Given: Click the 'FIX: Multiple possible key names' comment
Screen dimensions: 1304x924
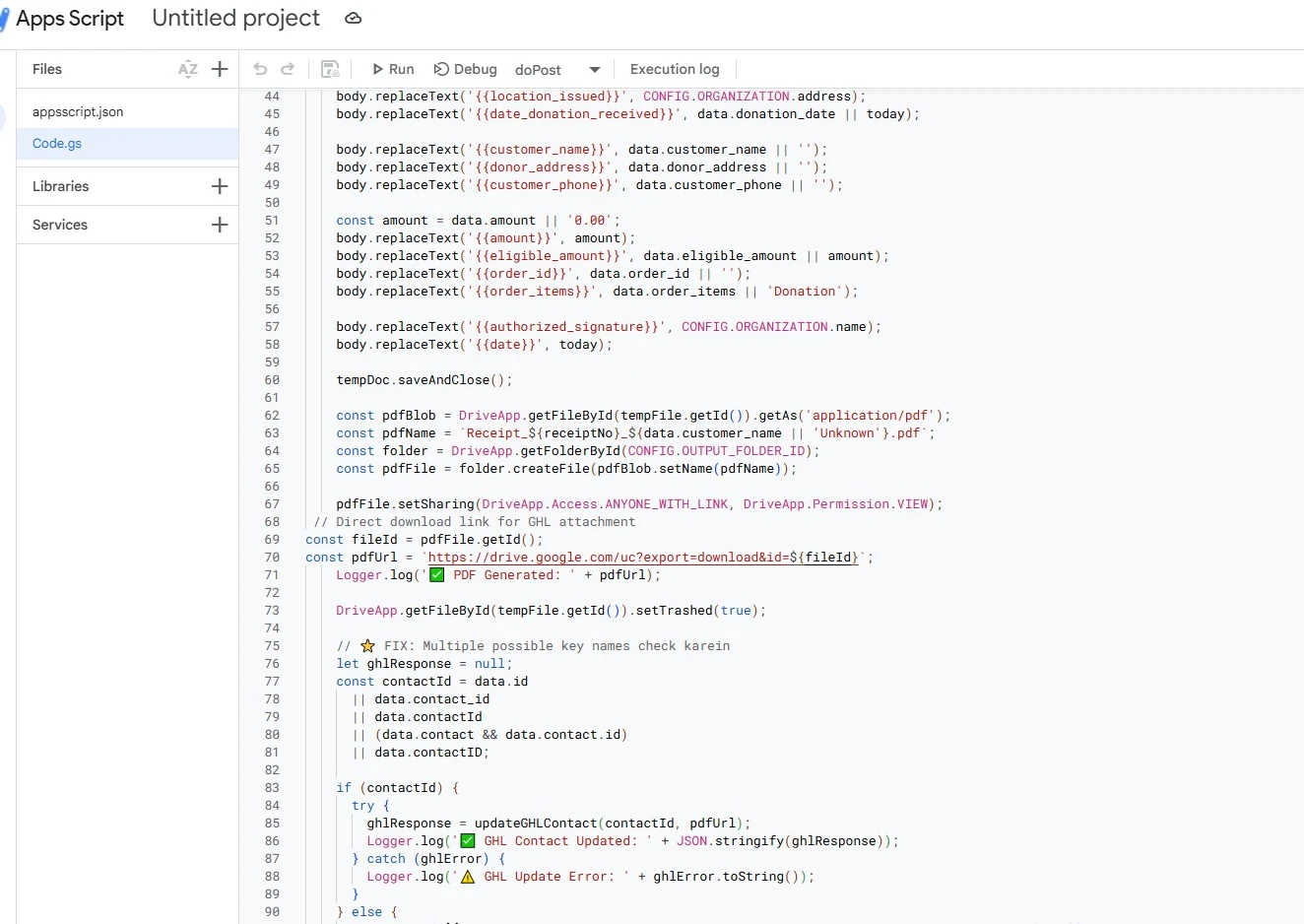Looking at the screenshot, I should tap(533, 646).
